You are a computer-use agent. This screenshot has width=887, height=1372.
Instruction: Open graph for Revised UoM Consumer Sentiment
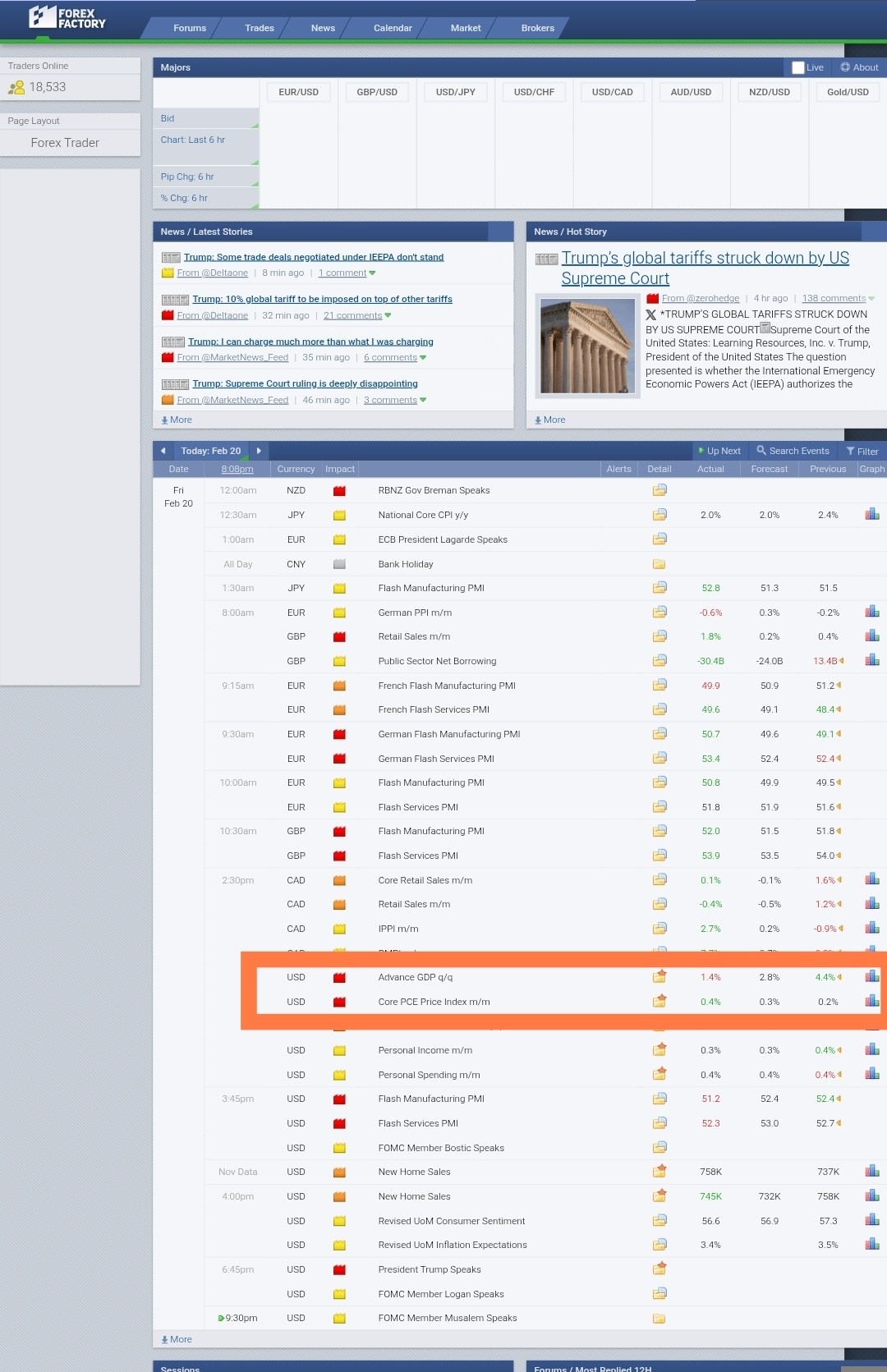click(x=872, y=1220)
